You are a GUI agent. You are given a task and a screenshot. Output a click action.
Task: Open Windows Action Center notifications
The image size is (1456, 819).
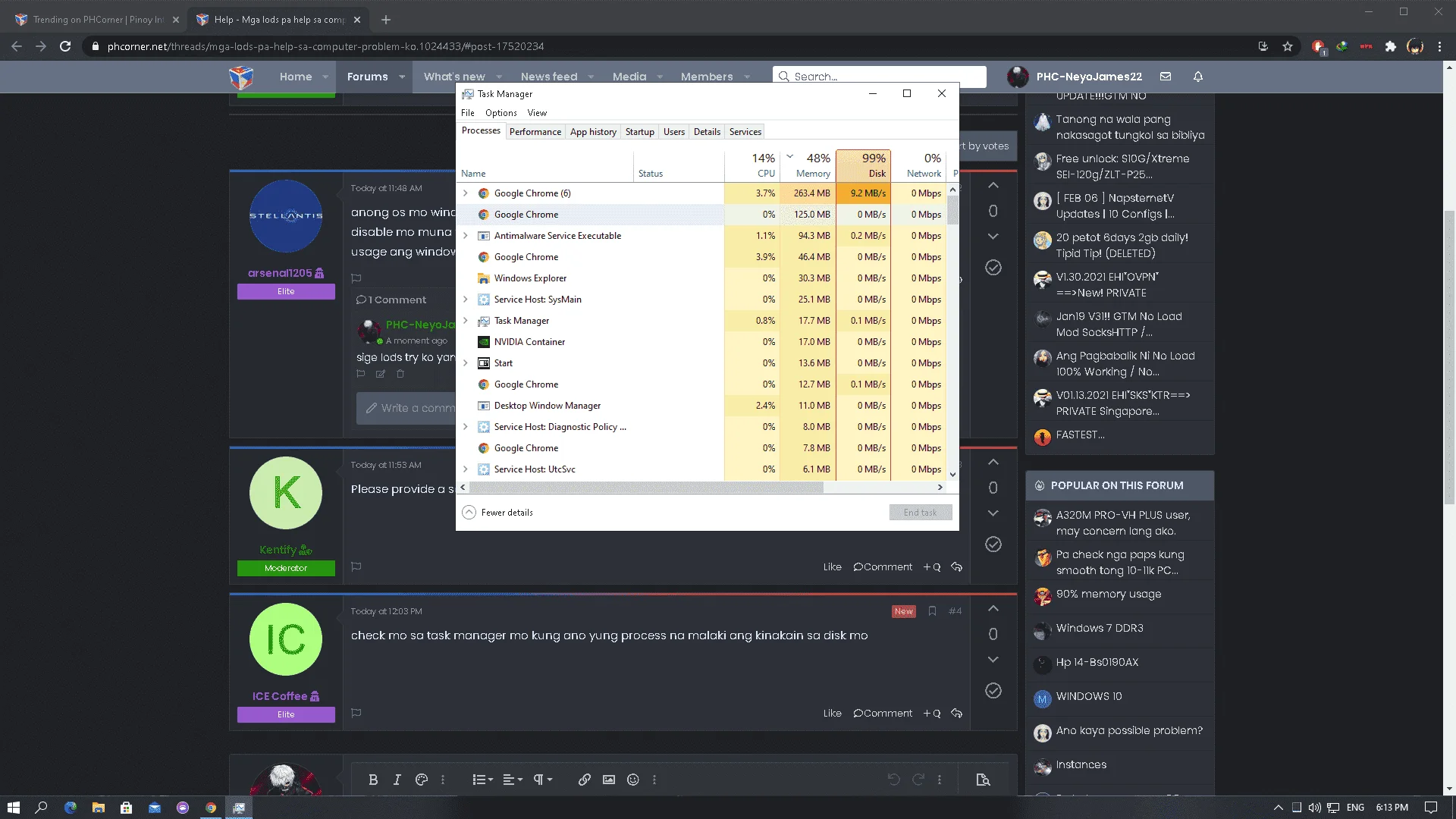(x=1430, y=808)
